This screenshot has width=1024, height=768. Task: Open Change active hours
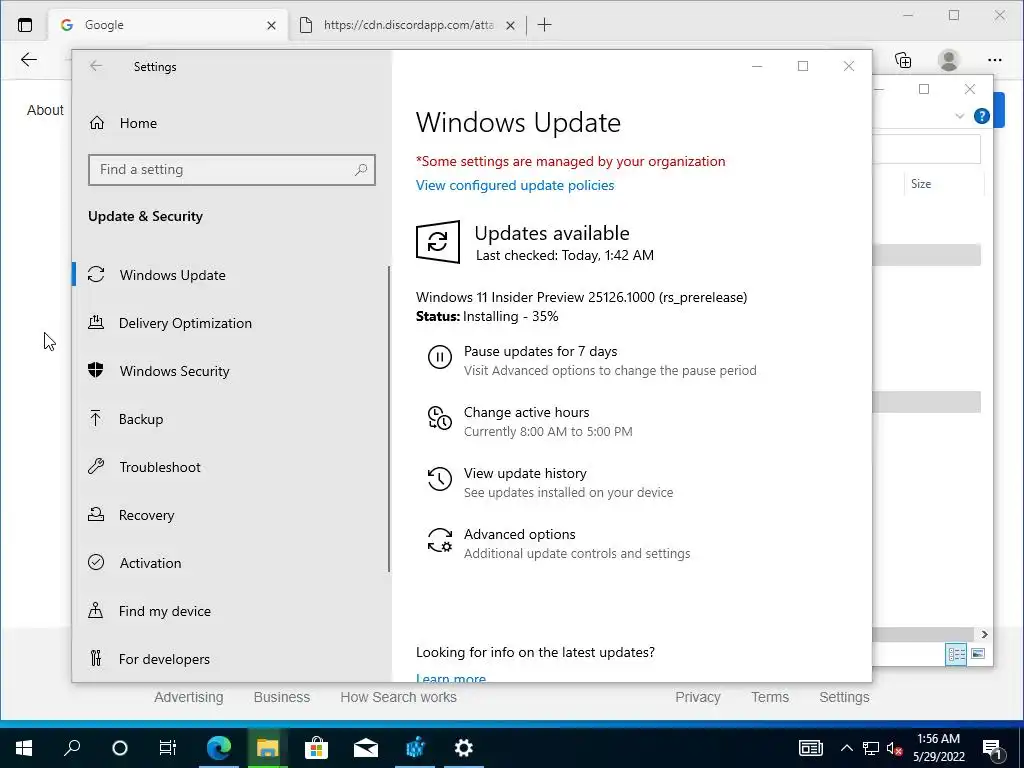[x=526, y=412]
